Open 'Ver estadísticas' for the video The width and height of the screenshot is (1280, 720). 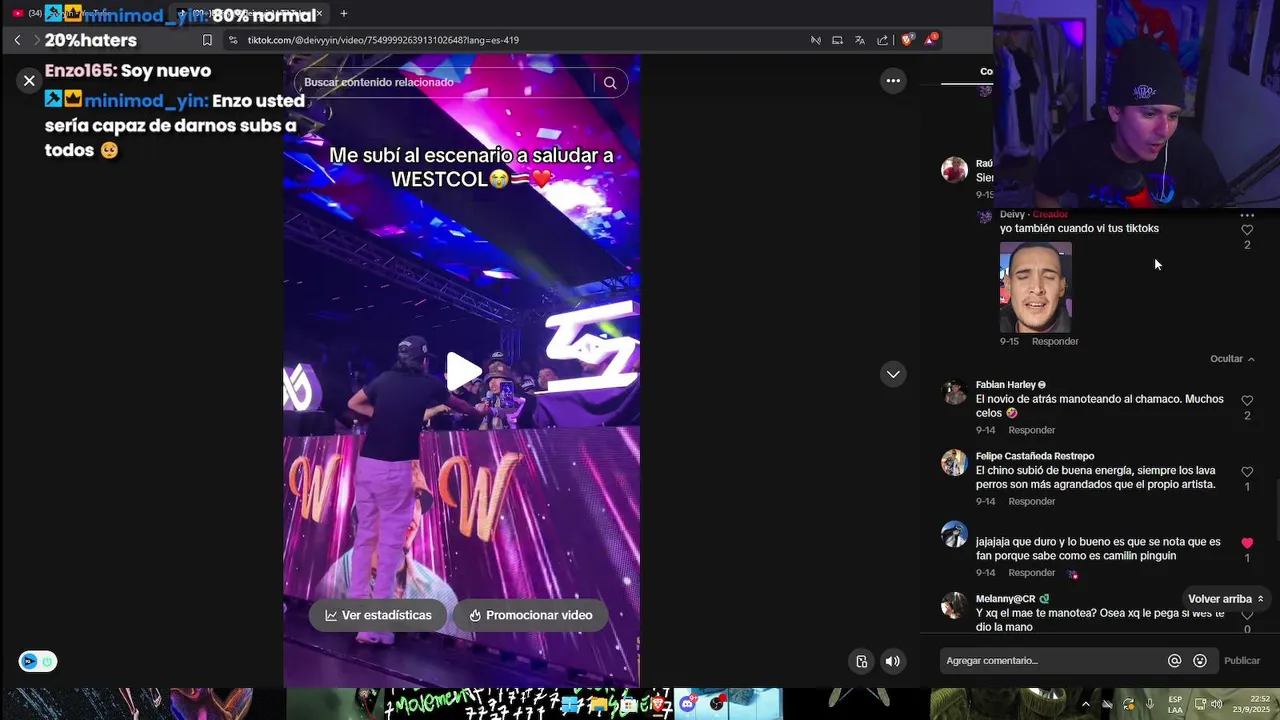pos(378,615)
